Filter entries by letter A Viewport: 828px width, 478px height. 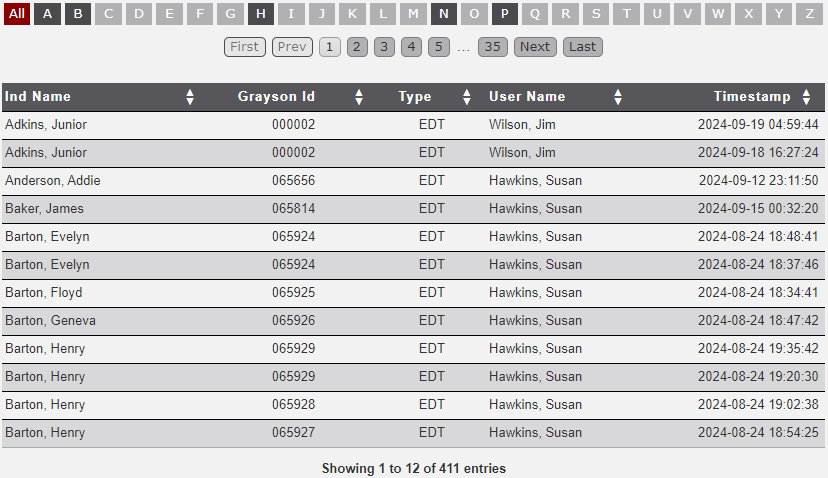(47, 14)
